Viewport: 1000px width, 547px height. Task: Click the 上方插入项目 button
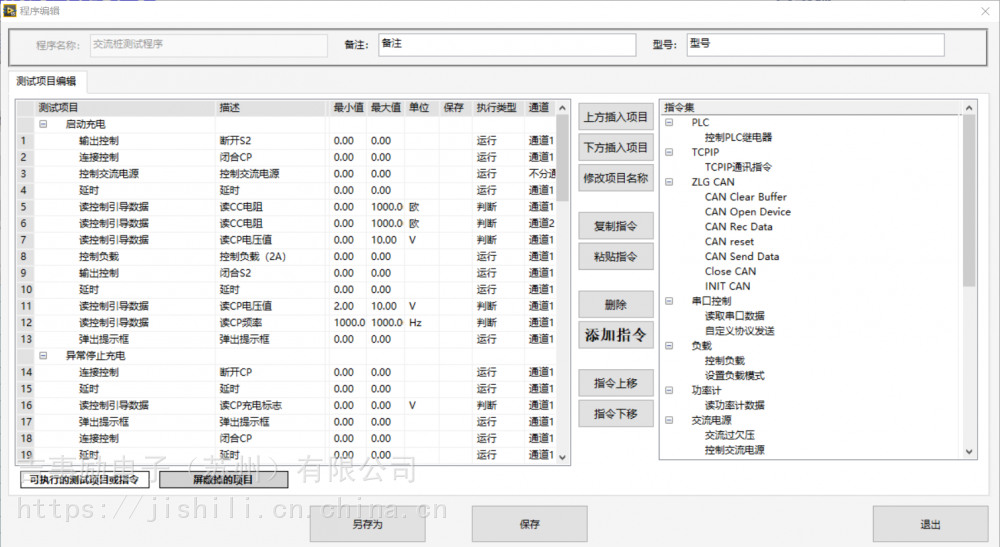[615, 116]
